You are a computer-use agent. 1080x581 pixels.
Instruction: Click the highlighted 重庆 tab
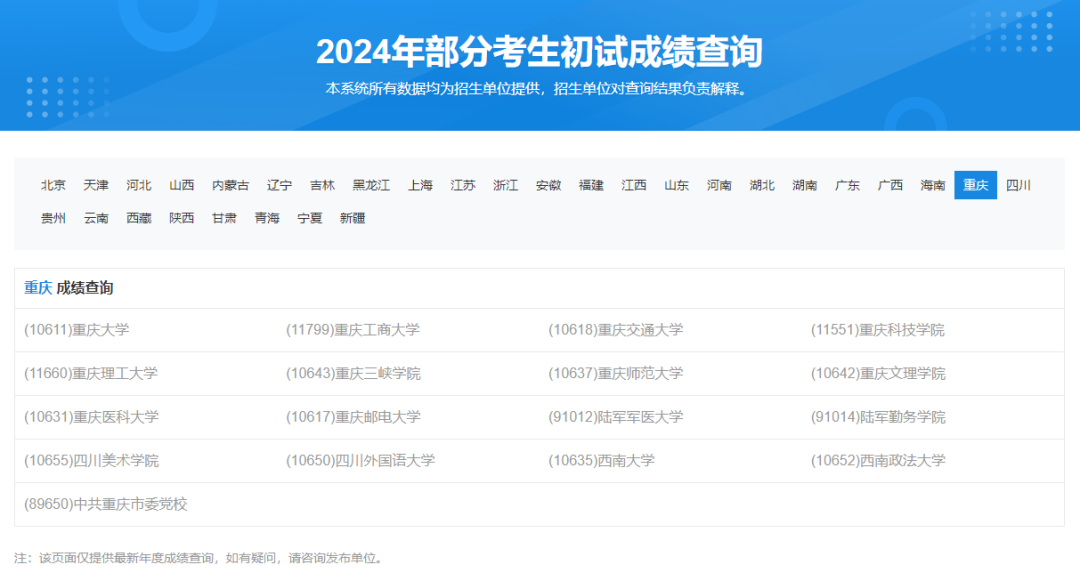point(975,185)
